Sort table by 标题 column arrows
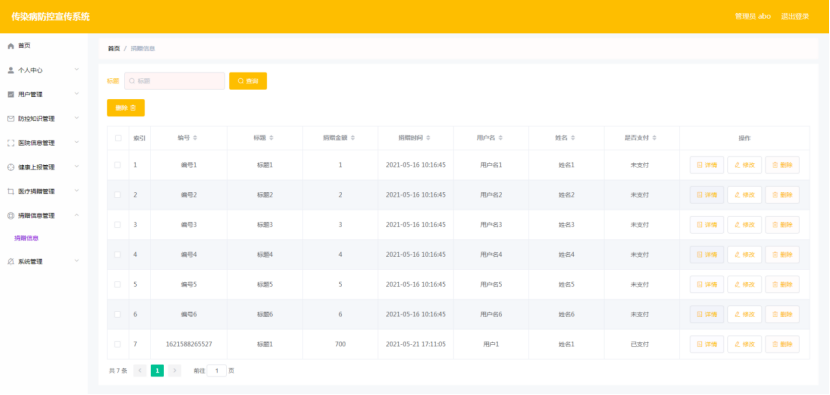Image resolution: width=830 pixels, height=395 pixels. (272, 138)
